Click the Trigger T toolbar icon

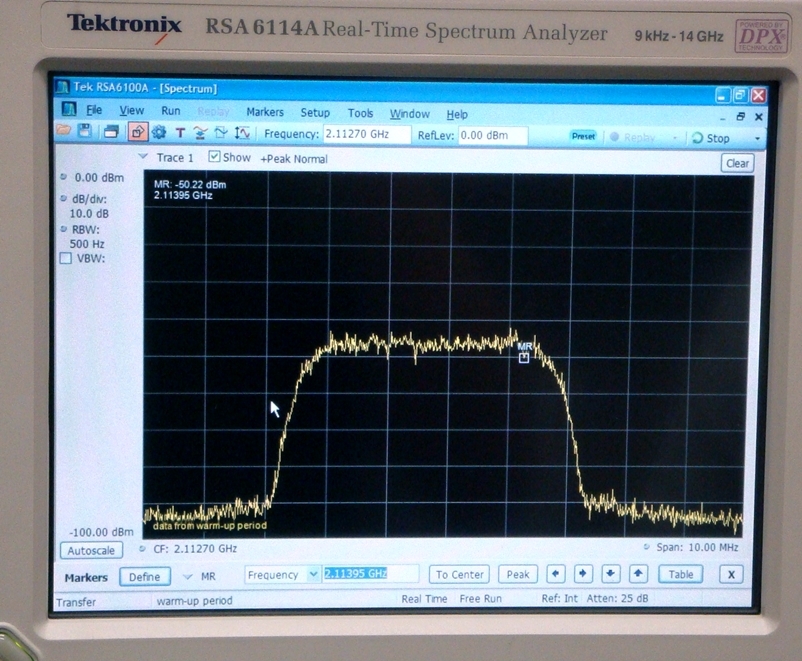point(180,134)
